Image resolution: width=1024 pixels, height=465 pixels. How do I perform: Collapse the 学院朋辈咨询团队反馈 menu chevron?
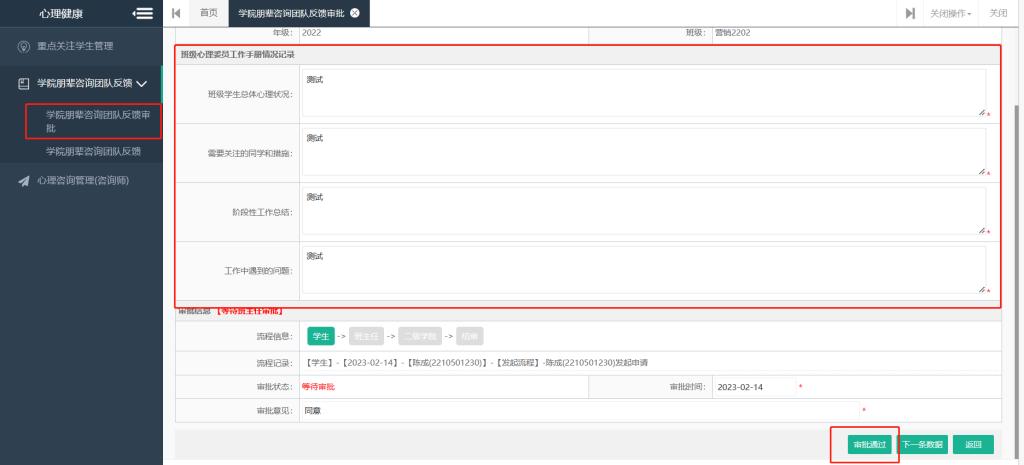[141, 84]
